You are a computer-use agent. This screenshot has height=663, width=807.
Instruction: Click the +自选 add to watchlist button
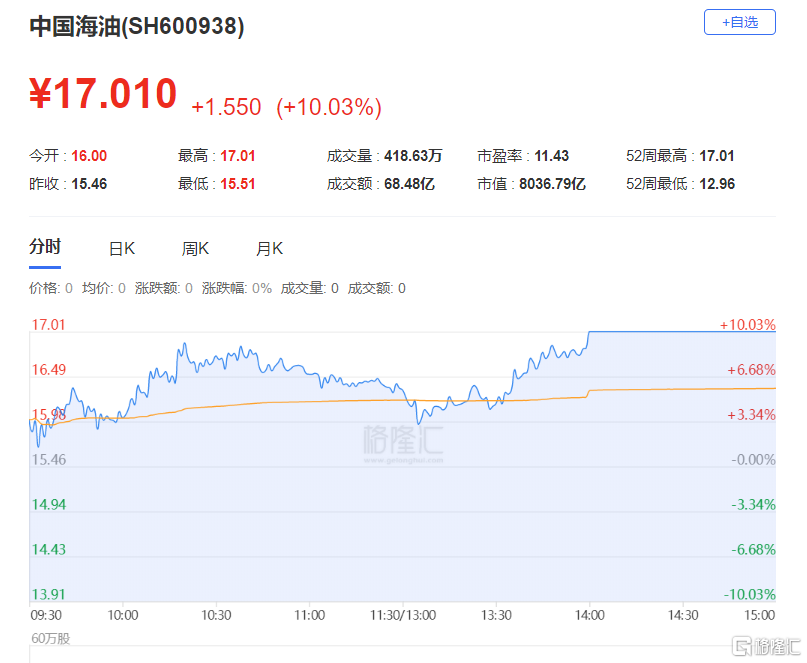pyautogui.click(x=739, y=22)
